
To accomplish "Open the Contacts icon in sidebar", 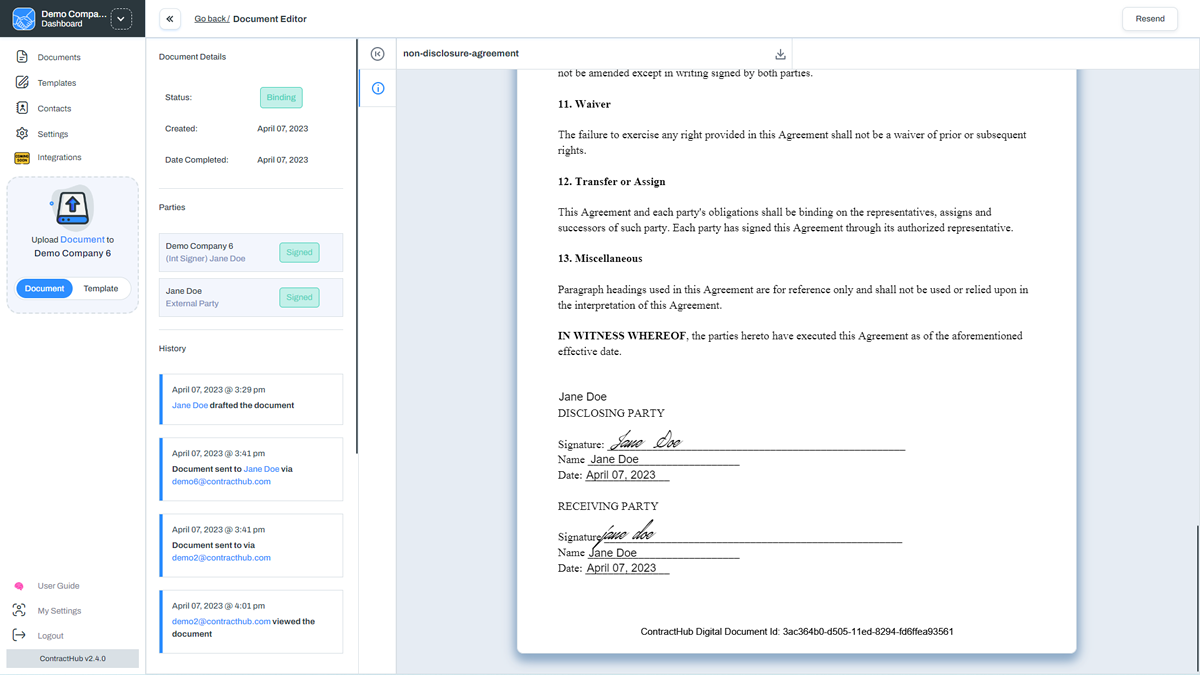I will point(22,108).
